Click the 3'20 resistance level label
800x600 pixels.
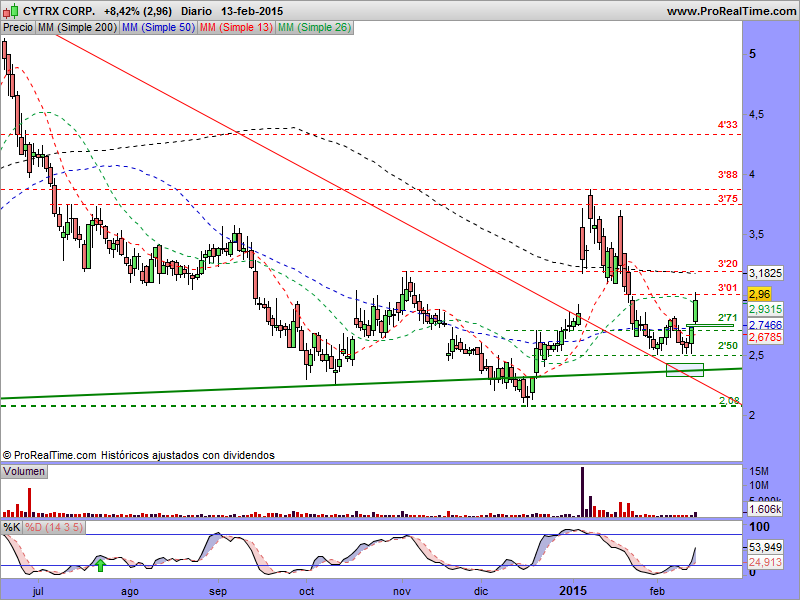coord(728,264)
